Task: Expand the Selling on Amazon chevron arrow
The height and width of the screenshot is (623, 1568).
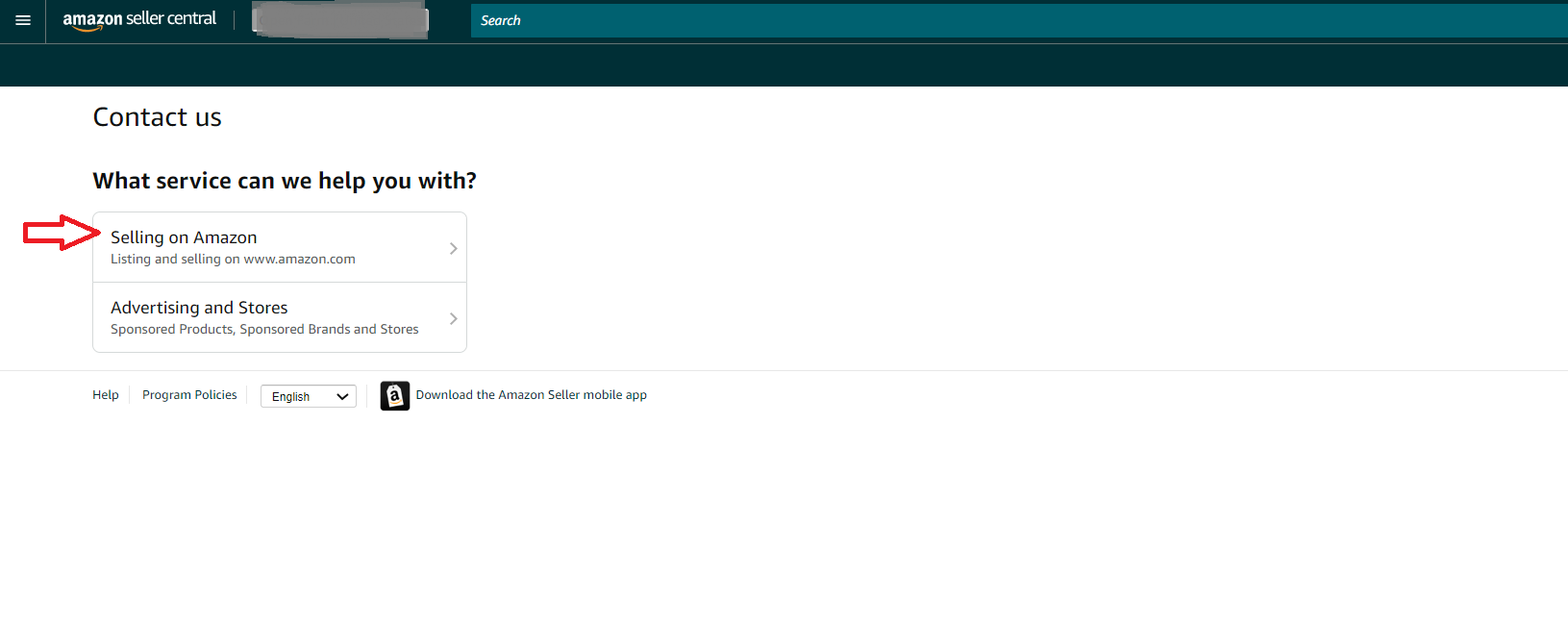Action: 454,248
